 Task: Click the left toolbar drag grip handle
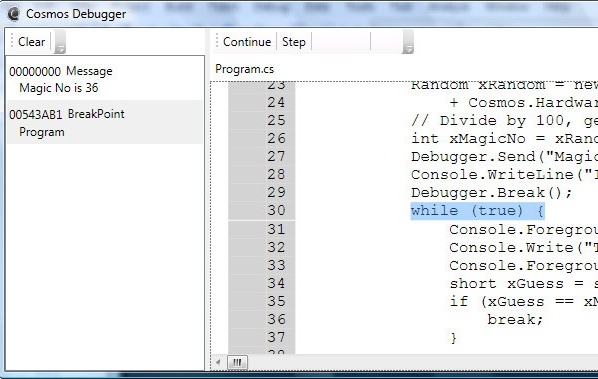click(x=12, y=42)
